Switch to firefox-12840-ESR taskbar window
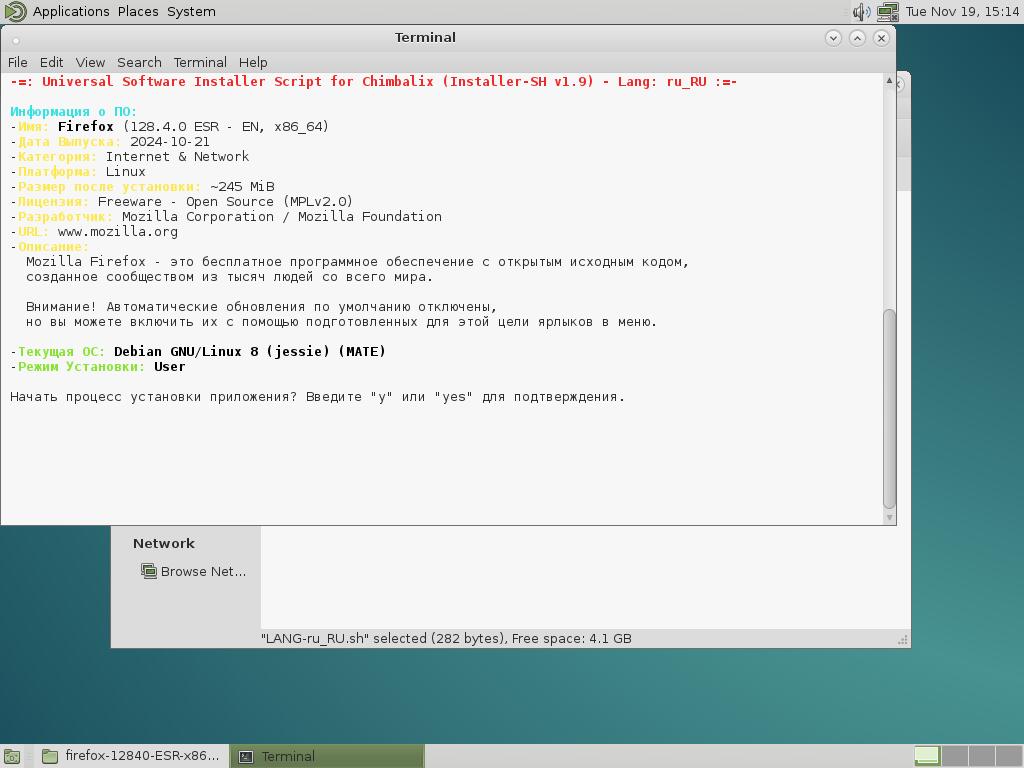Screen dimensions: 1024x768 point(131,756)
